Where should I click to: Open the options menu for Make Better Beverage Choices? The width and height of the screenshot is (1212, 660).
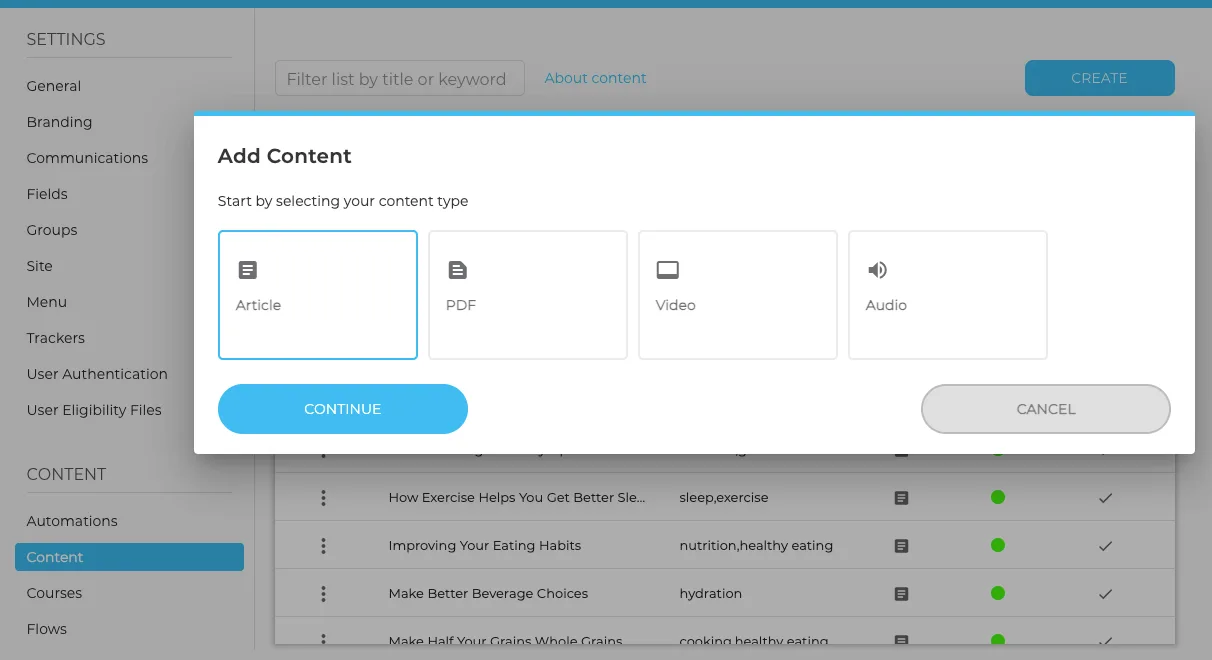[323, 594]
